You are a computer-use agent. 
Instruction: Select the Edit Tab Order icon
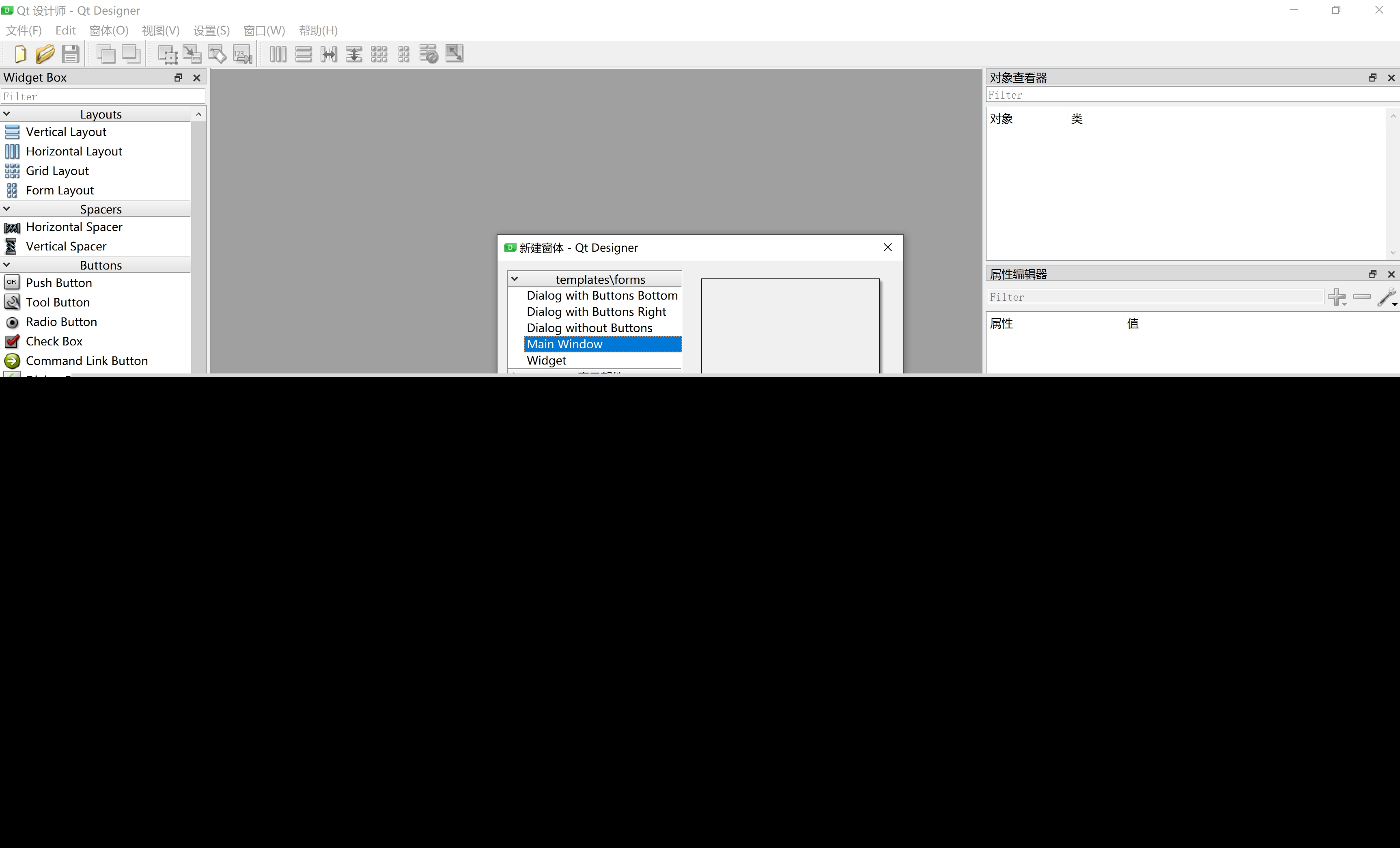[x=243, y=54]
